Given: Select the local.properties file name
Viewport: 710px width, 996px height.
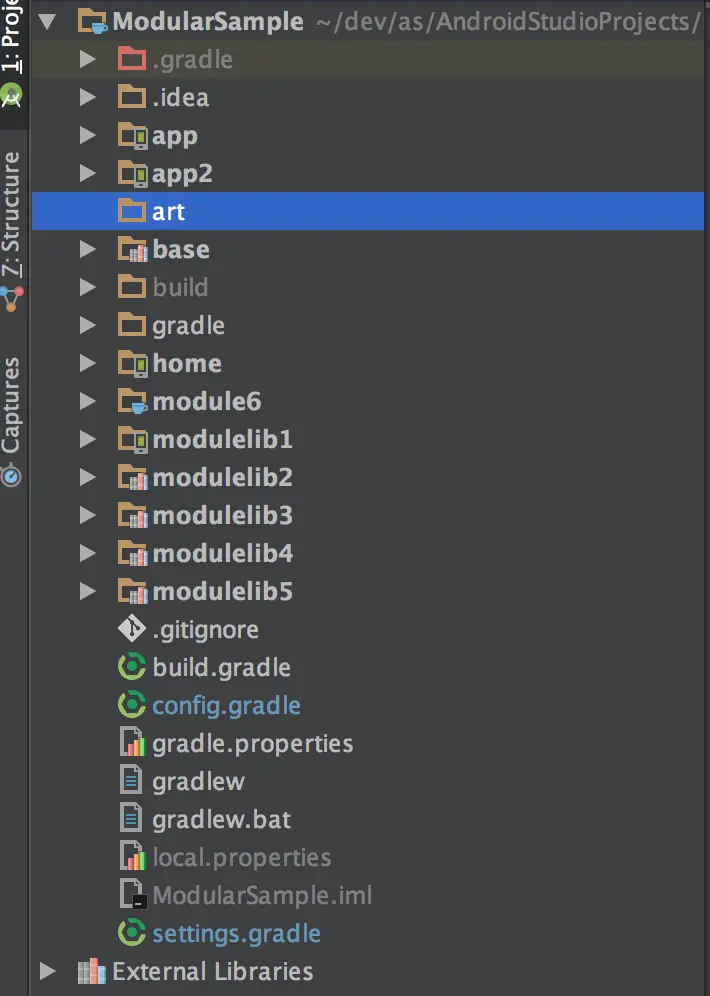Looking at the screenshot, I should [241, 858].
